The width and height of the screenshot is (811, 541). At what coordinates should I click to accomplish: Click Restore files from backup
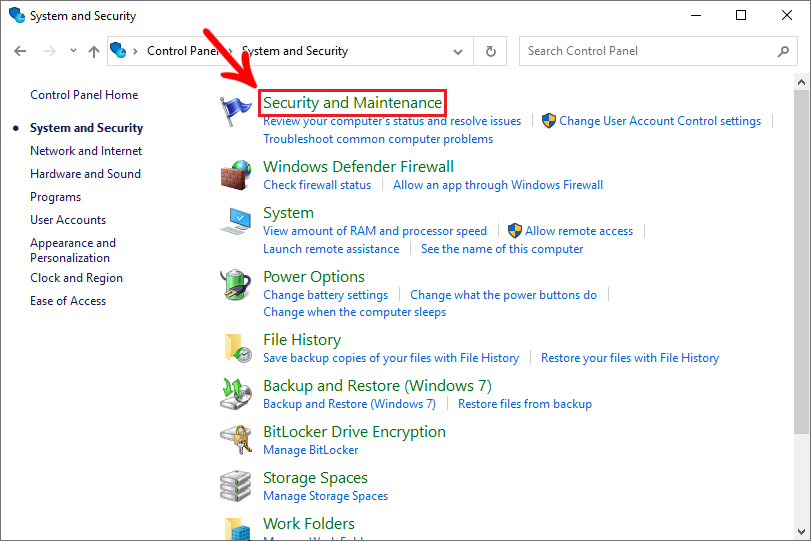click(525, 404)
